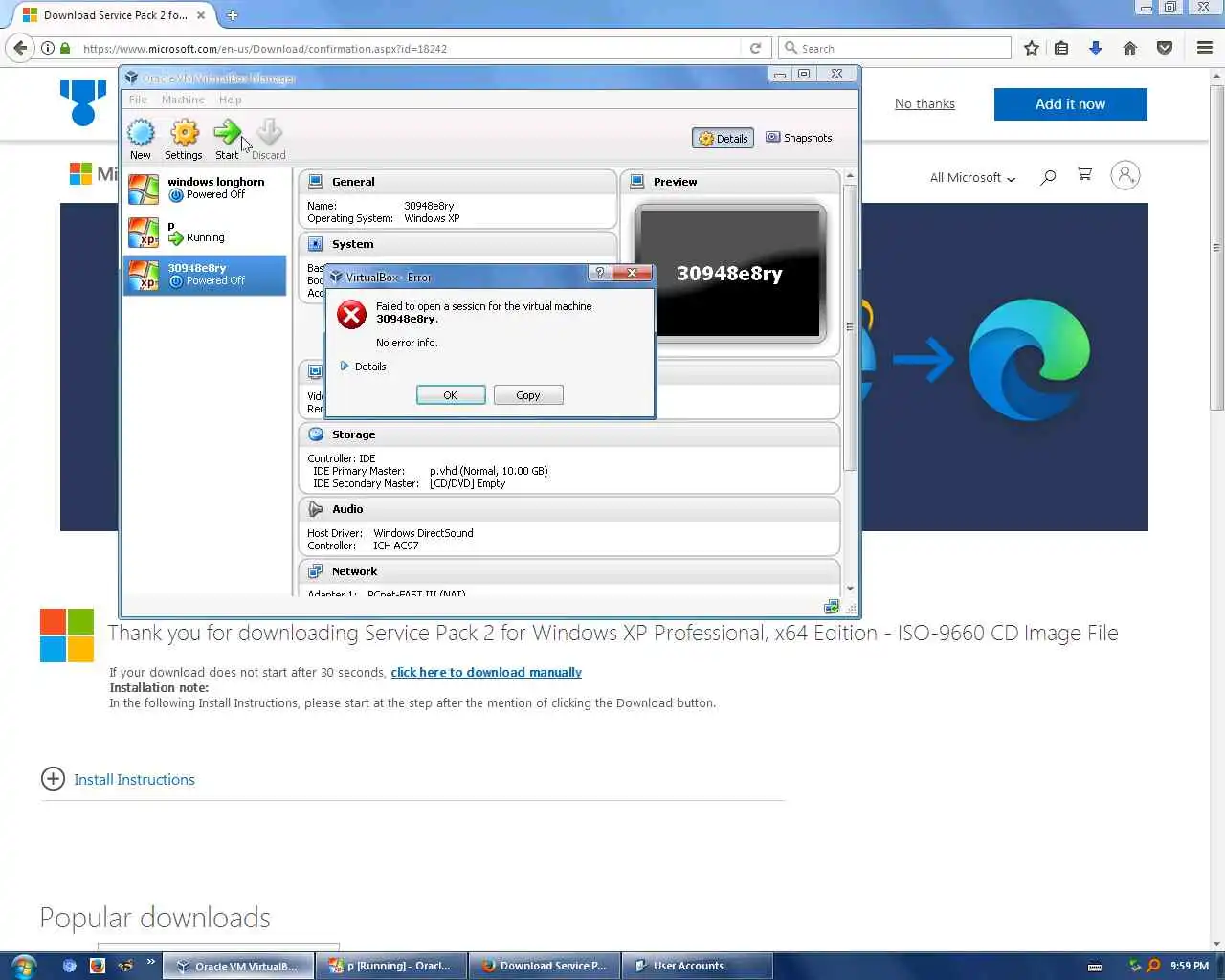
Task: Click the General section header
Action: pyautogui.click(x=457, y=182)
